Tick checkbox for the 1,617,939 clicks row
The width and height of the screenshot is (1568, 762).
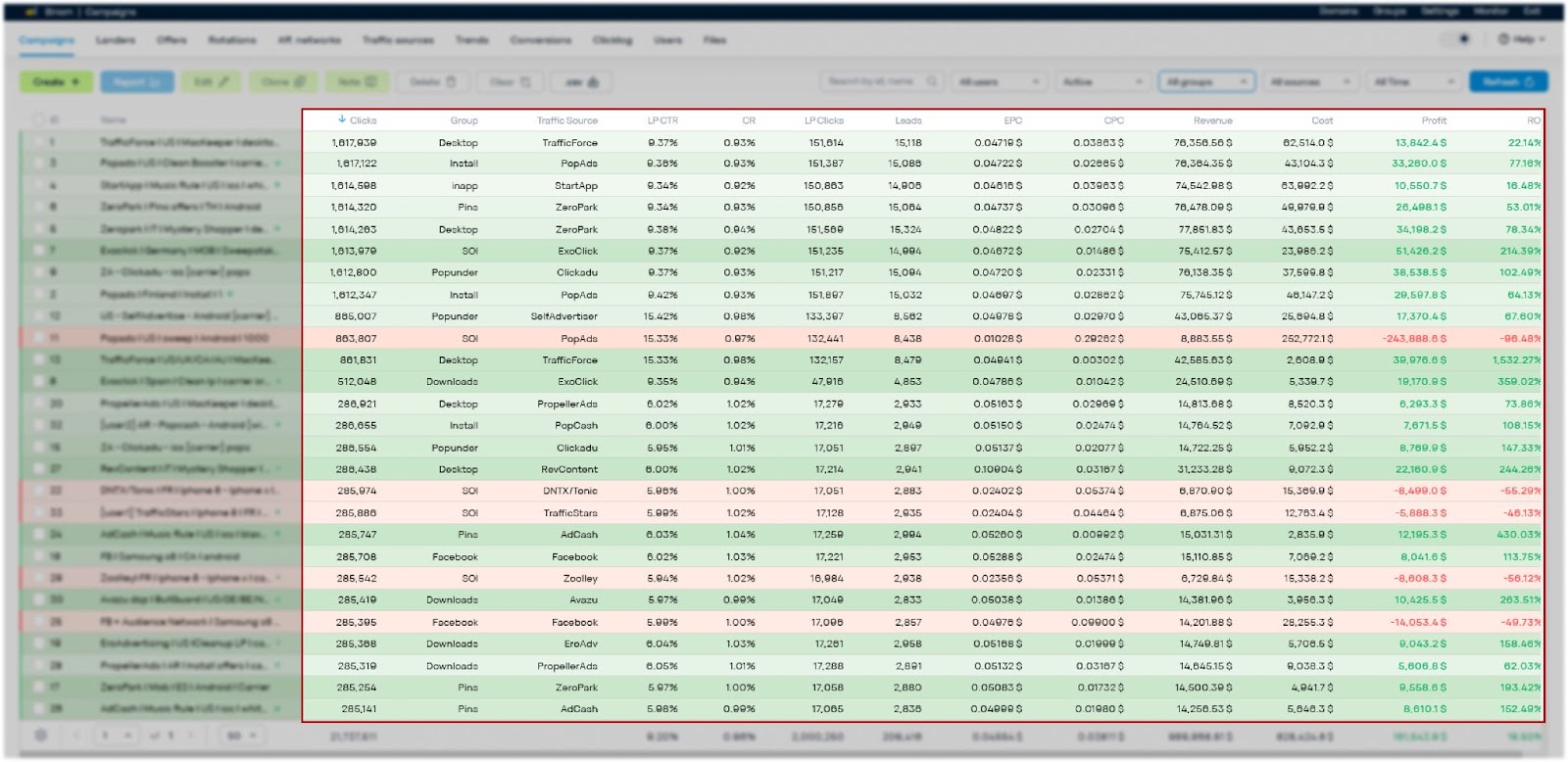[x=39, y=142]
